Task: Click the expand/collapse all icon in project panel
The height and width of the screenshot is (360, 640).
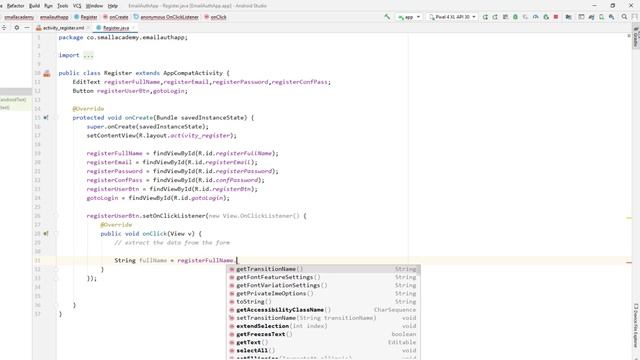Action: pyautogui.click(x=4, y=28)
